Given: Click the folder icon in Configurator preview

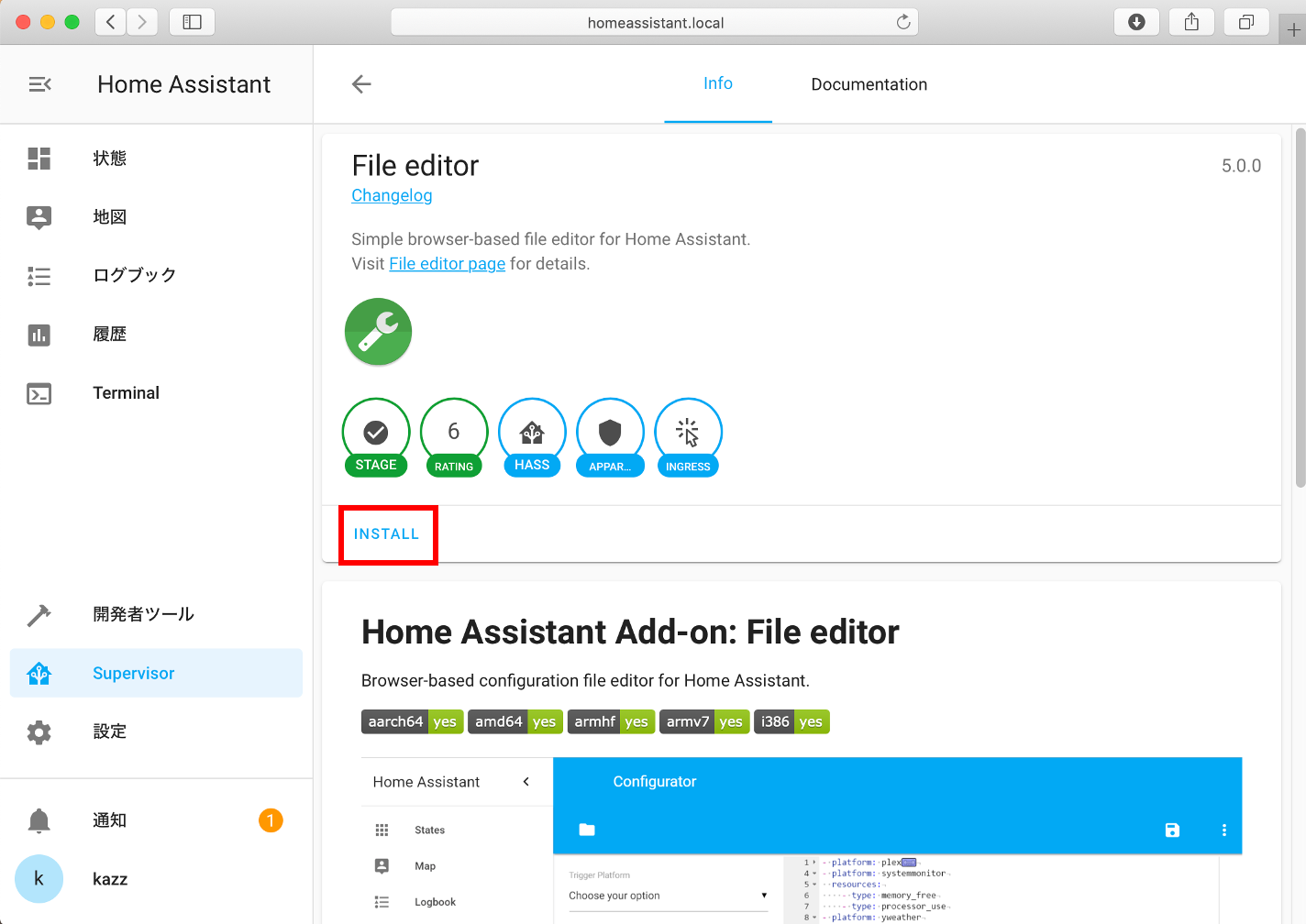Looking at the screenshot, I should tap(587, 830).
